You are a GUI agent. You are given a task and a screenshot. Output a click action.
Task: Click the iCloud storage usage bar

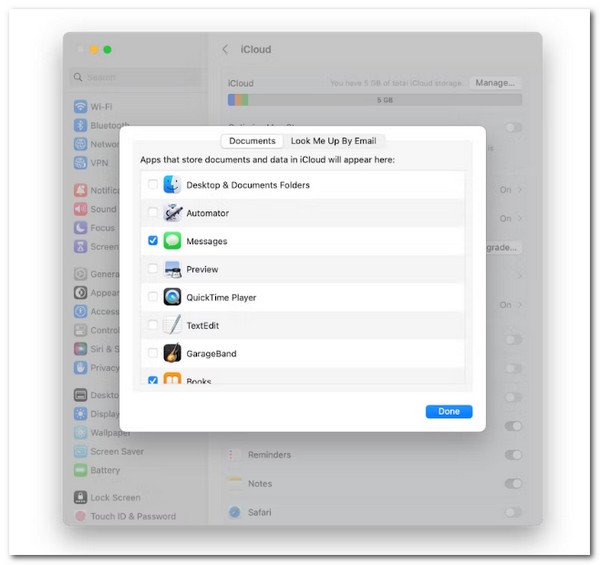375,100
